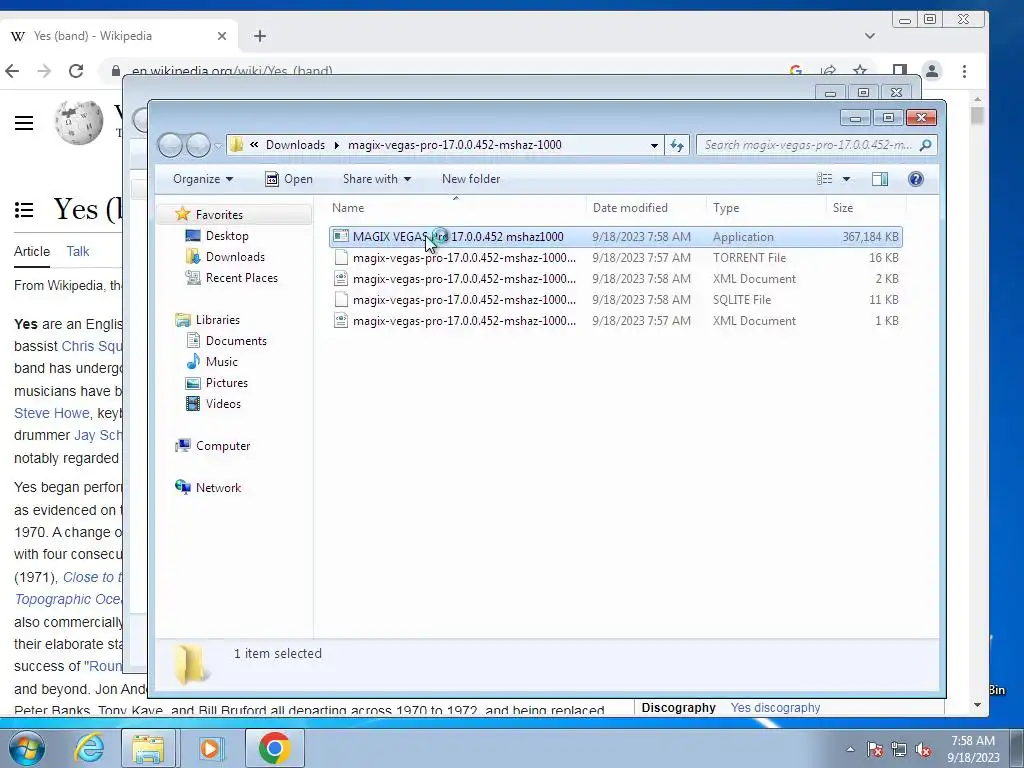This screenshot has height=768, width=1024.
Task: Change the view with the views icon
Action: click(825, 179)
